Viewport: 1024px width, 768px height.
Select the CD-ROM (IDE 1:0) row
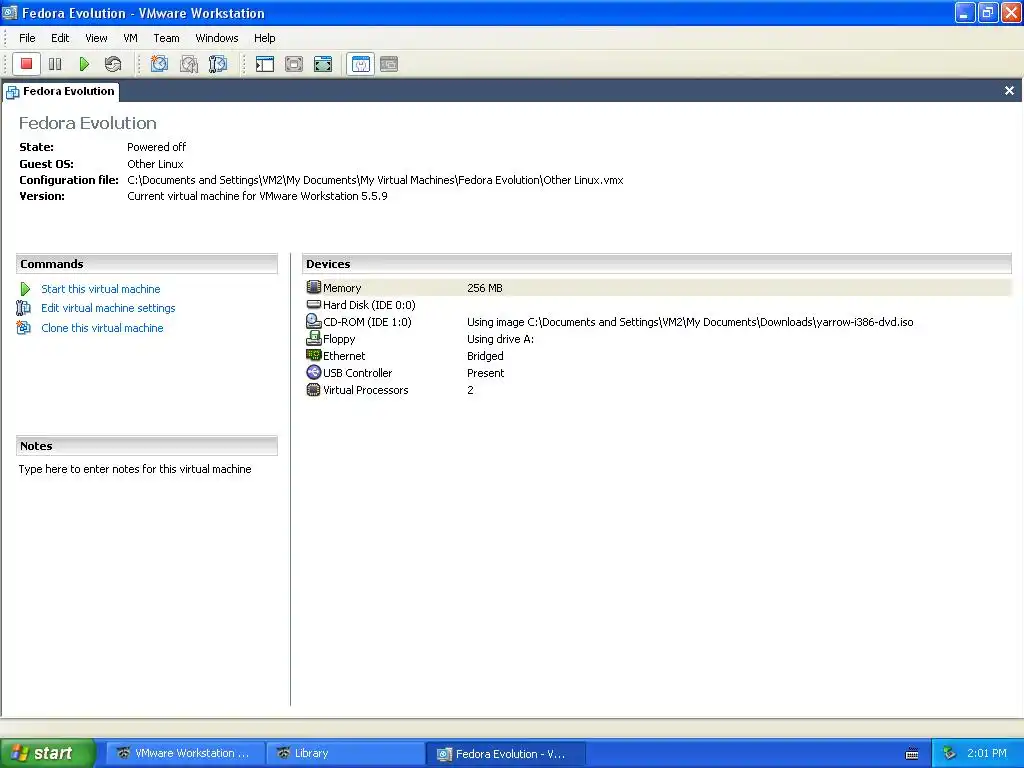click(658, 321)
